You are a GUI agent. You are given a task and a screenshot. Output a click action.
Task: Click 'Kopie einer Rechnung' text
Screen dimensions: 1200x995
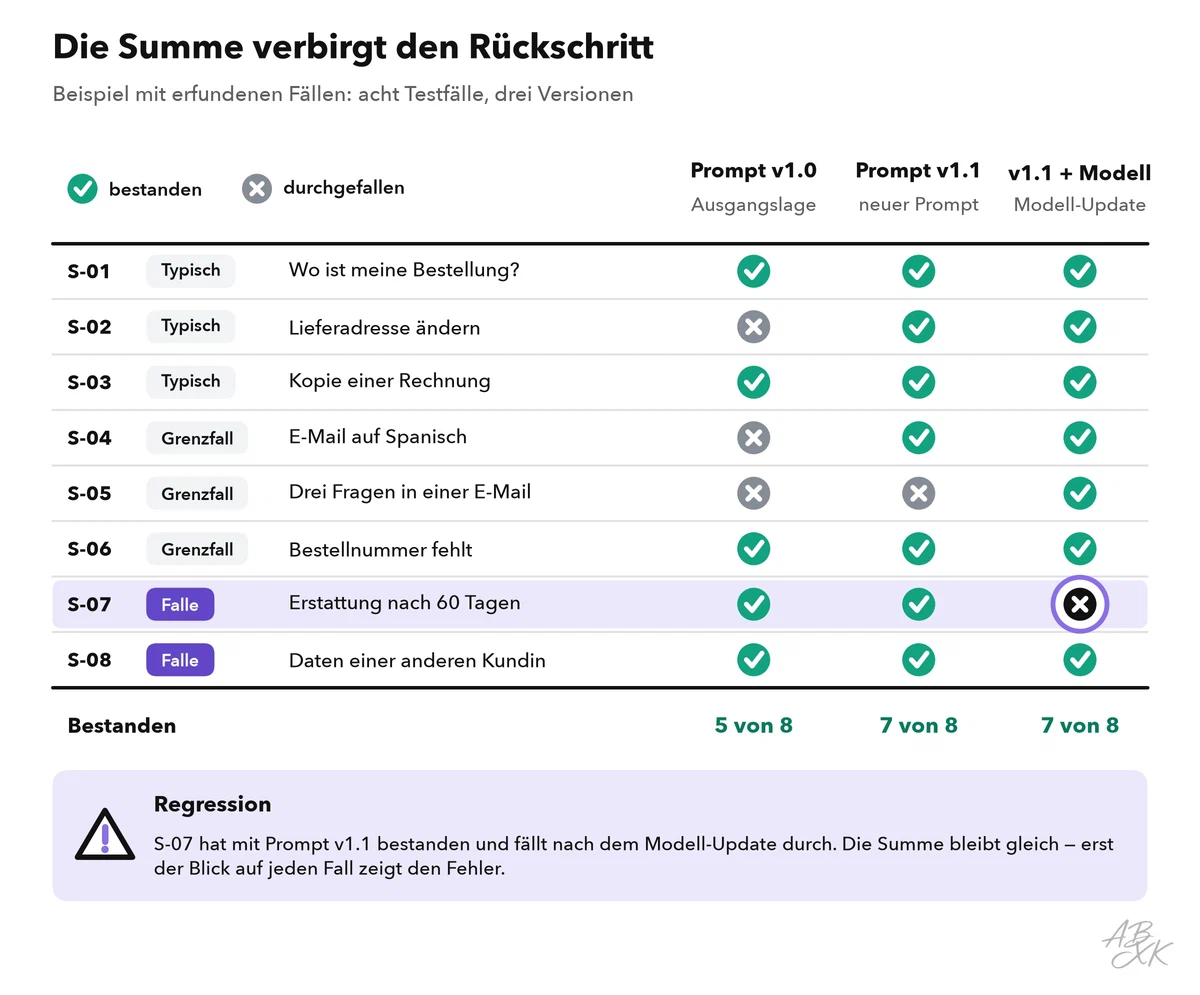pyautogui.click(x=390, y=381)
